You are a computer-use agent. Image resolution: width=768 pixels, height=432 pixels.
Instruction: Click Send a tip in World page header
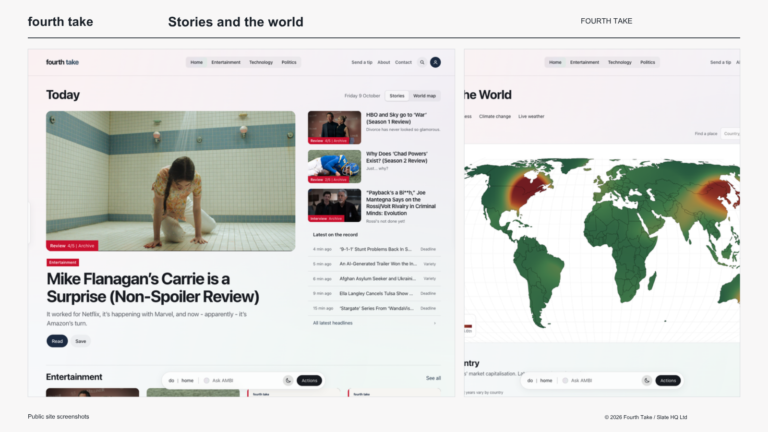click(x=720, y=62)
